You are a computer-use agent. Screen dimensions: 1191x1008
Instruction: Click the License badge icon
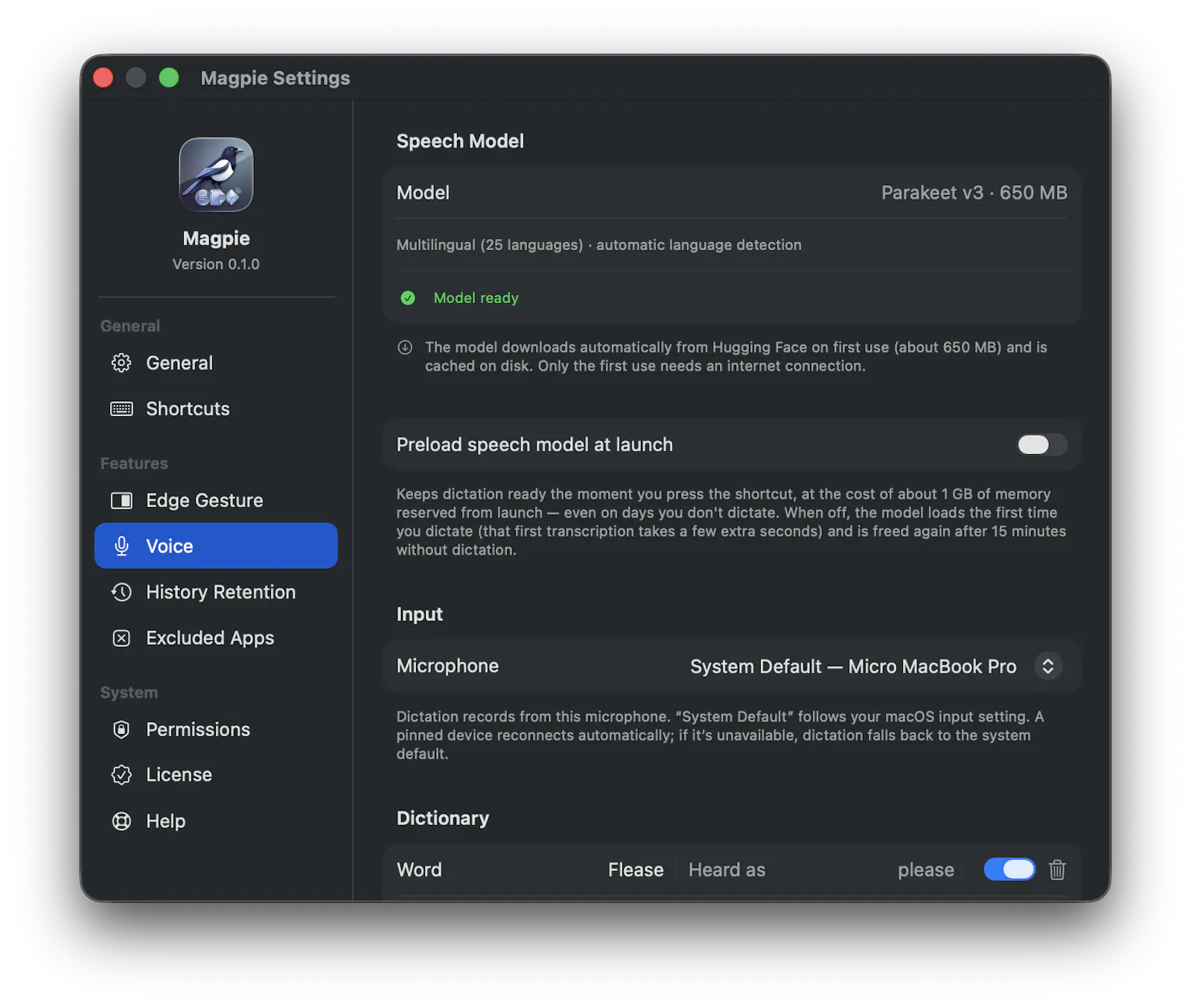pos(121,775)
